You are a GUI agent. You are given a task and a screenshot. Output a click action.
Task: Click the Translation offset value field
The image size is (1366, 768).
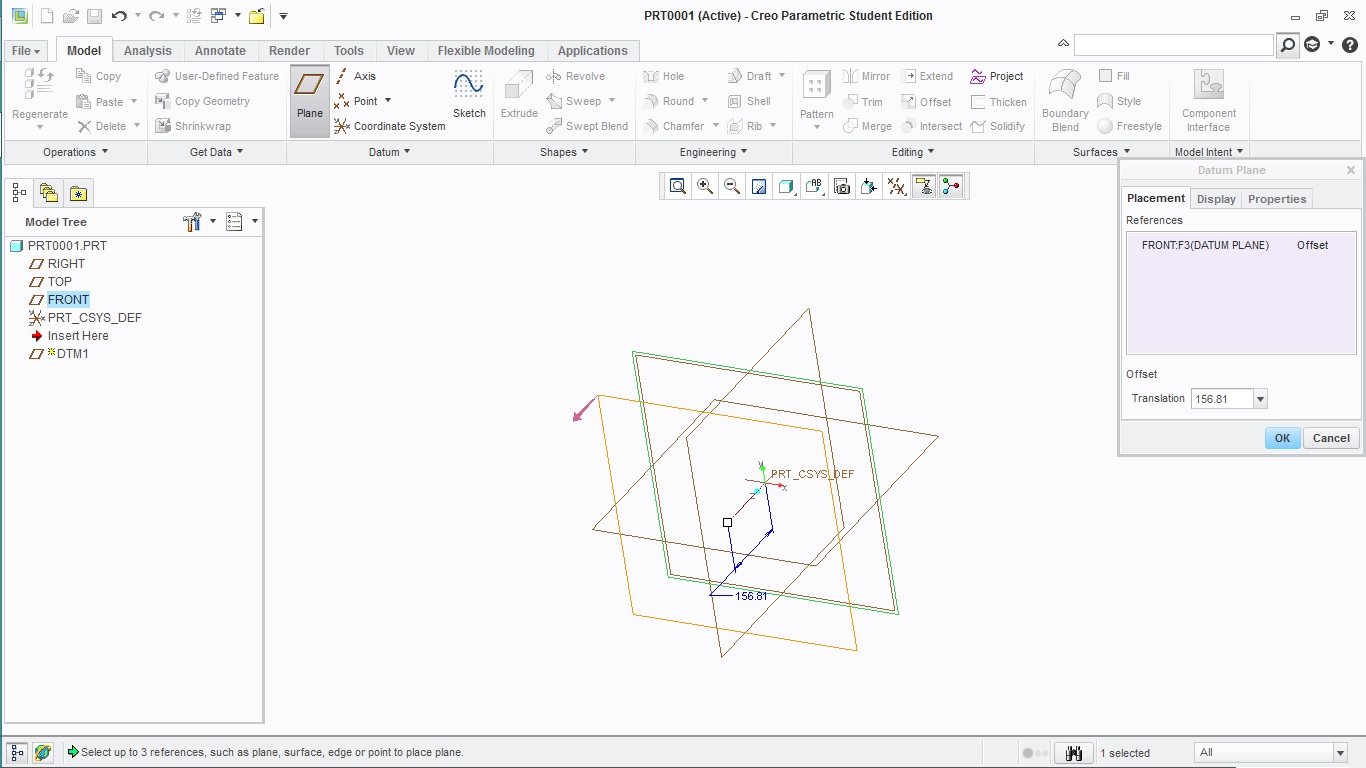tap(1222, 399)
